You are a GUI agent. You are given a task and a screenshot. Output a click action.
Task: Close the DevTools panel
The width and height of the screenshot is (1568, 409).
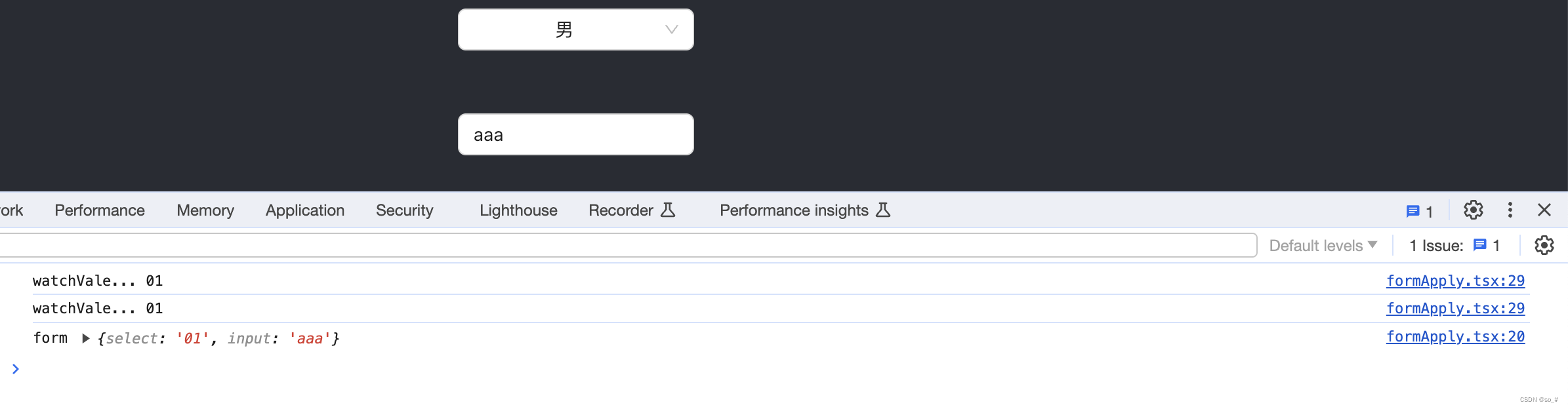tap(1544, 210)
